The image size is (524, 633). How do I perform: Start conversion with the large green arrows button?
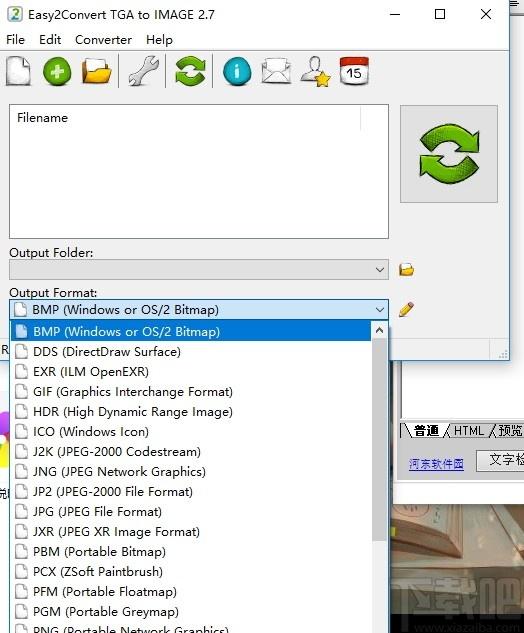pos(449,154)
